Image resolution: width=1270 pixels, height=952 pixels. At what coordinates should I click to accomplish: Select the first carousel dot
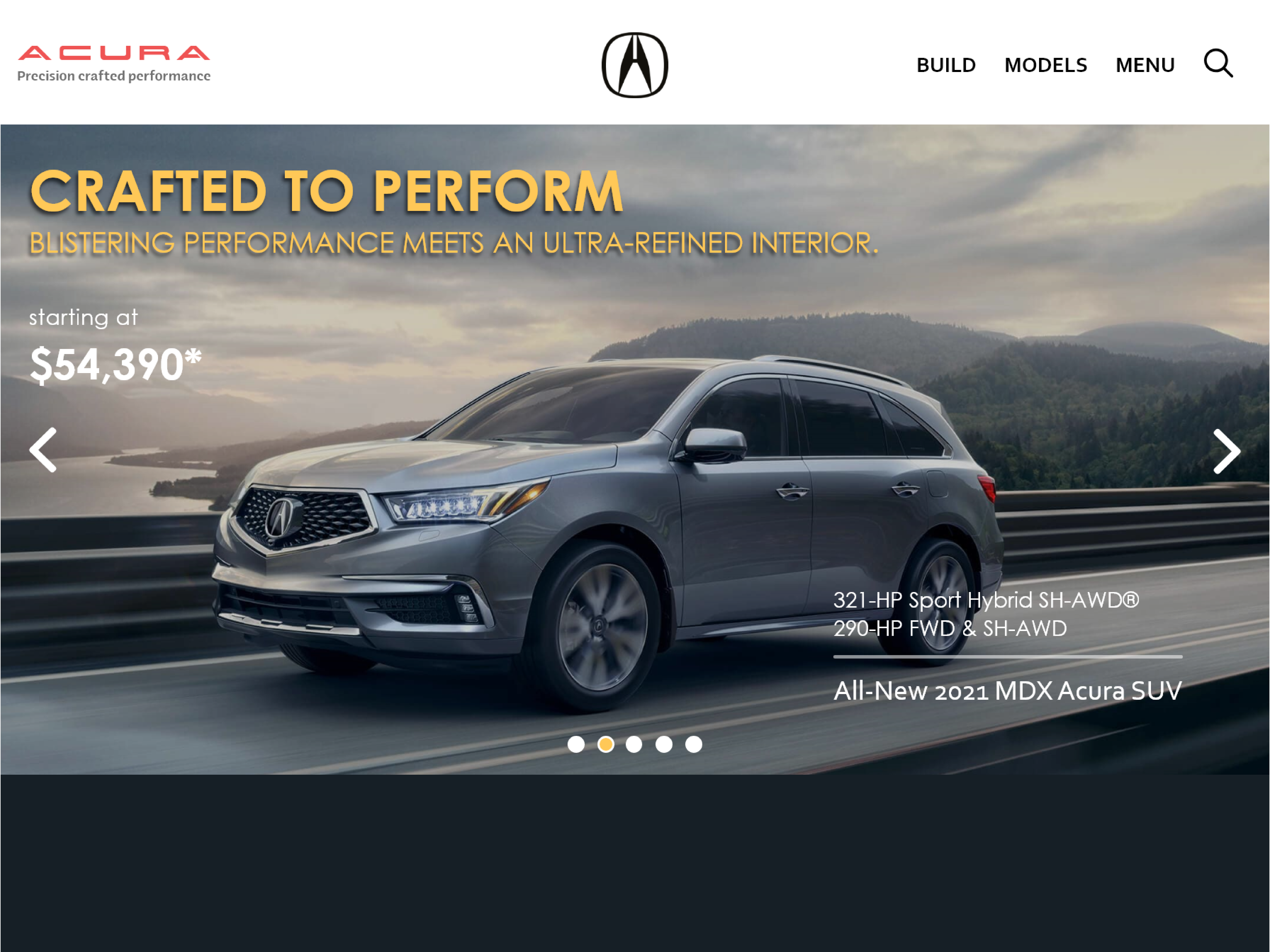click(x=576, y=744)
